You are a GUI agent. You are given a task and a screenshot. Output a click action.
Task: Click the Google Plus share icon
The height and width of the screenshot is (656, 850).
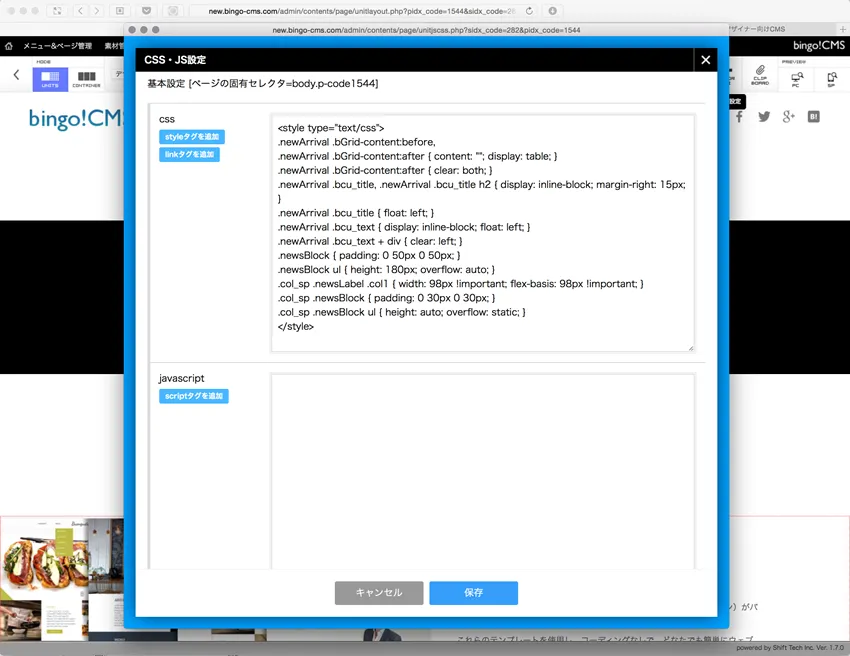[x=789, y=117]
